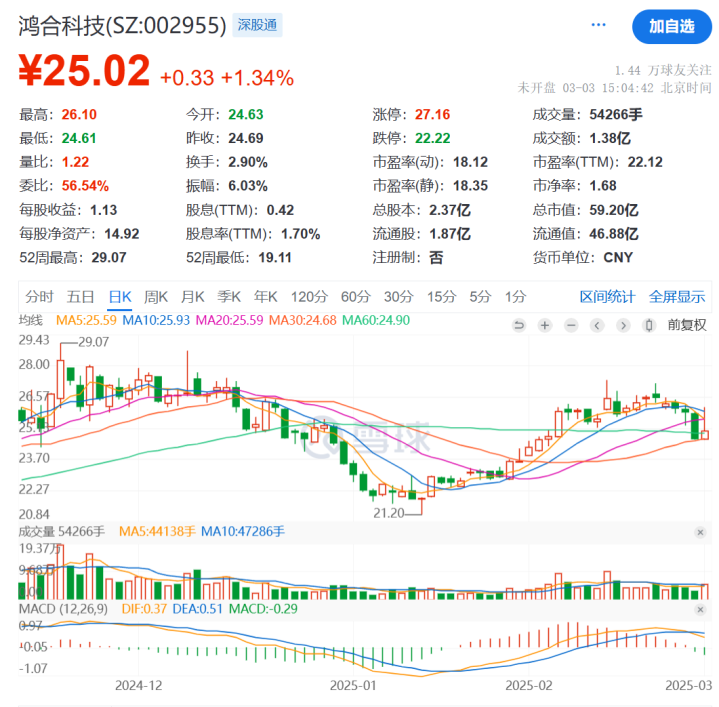719x707 pixels.
Task: Click the chart reset/undo arrow icon
Action: (519, 326)
